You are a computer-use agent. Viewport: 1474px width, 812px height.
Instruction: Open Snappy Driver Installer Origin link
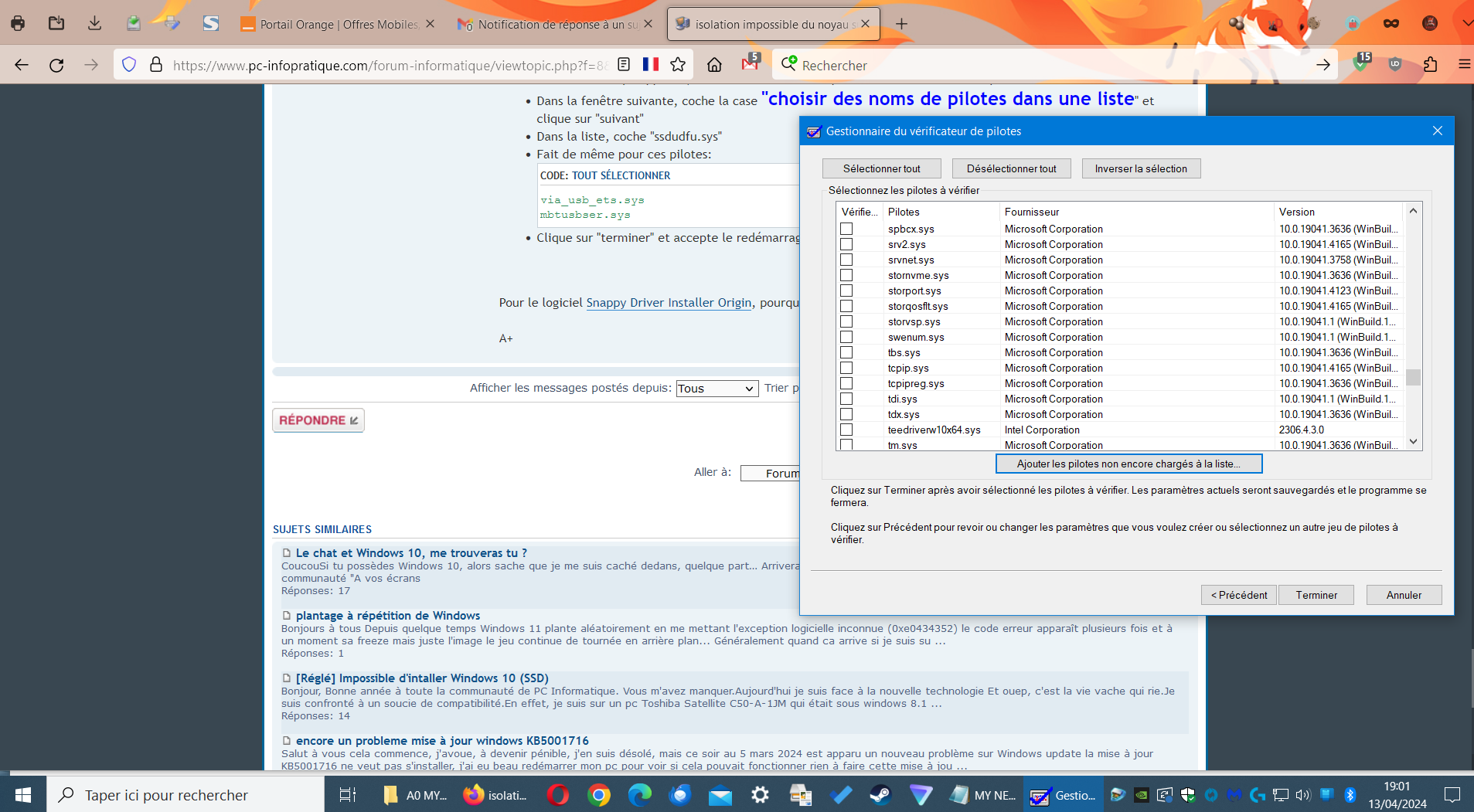[669, 303]
